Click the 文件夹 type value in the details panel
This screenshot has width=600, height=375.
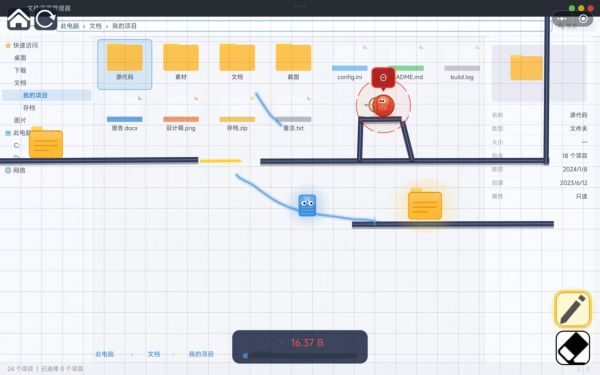(x=579, y=129)
